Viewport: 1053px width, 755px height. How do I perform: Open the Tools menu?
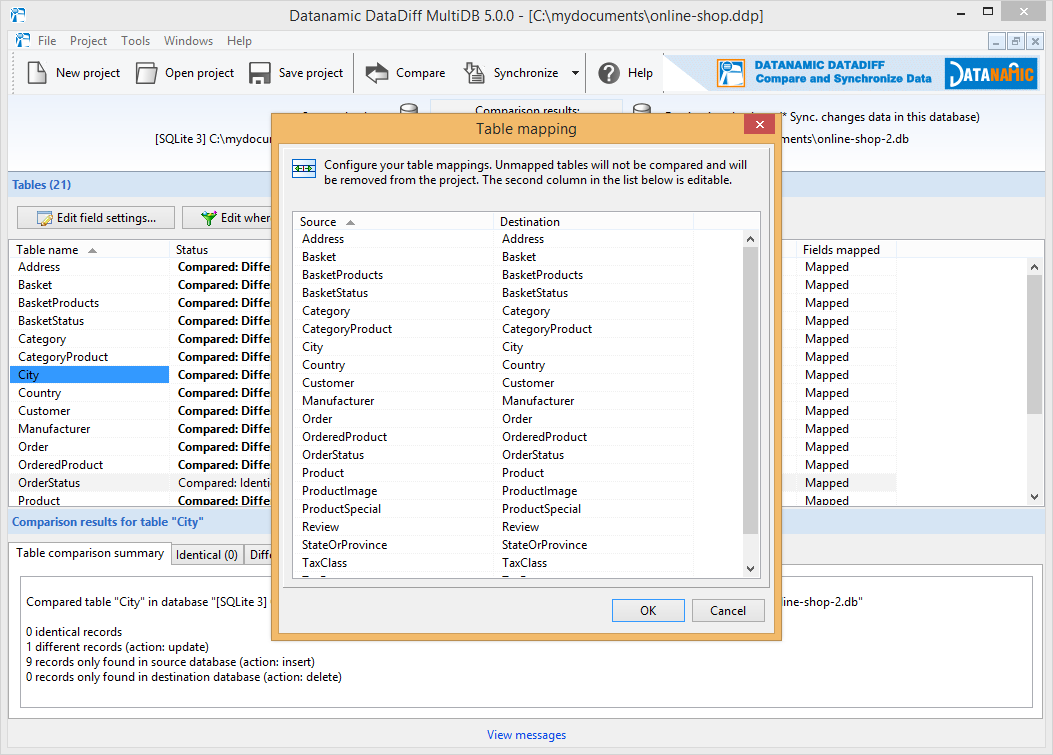(x=135, y=40)
